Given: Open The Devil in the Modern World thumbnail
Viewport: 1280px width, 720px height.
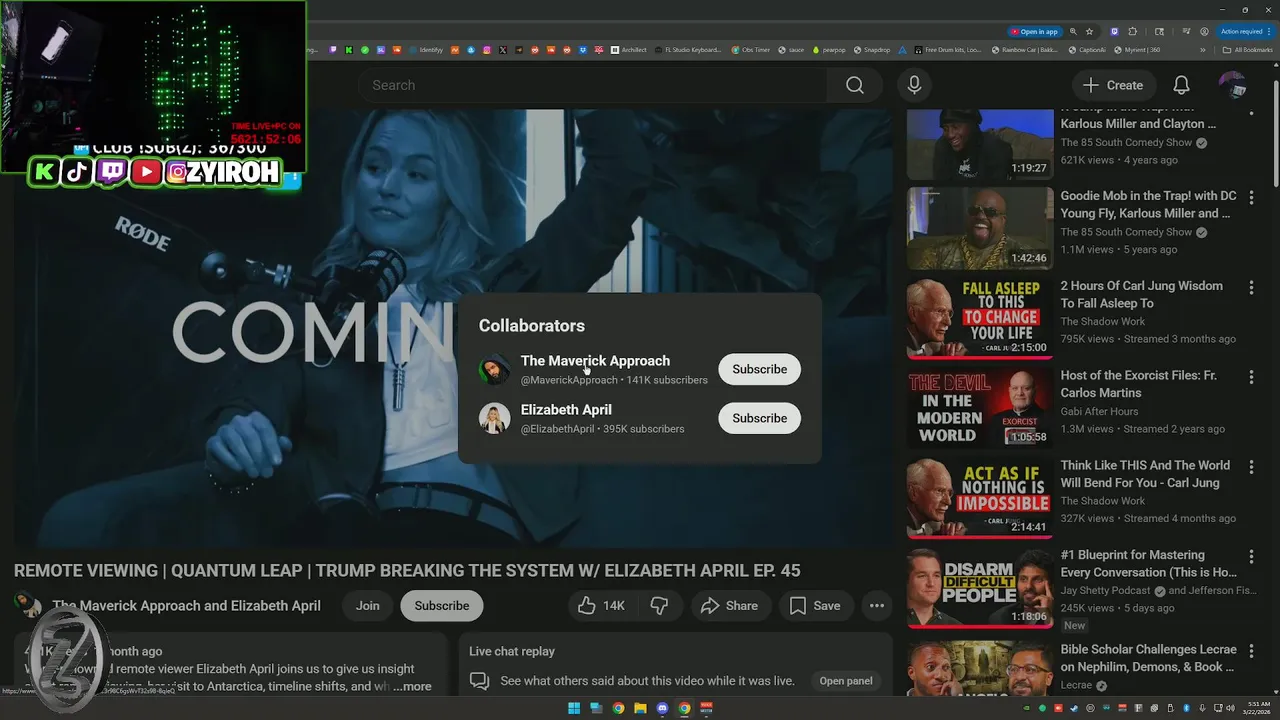Looking at the screenshot, I should pyautogui.click(x=980, y=408).
